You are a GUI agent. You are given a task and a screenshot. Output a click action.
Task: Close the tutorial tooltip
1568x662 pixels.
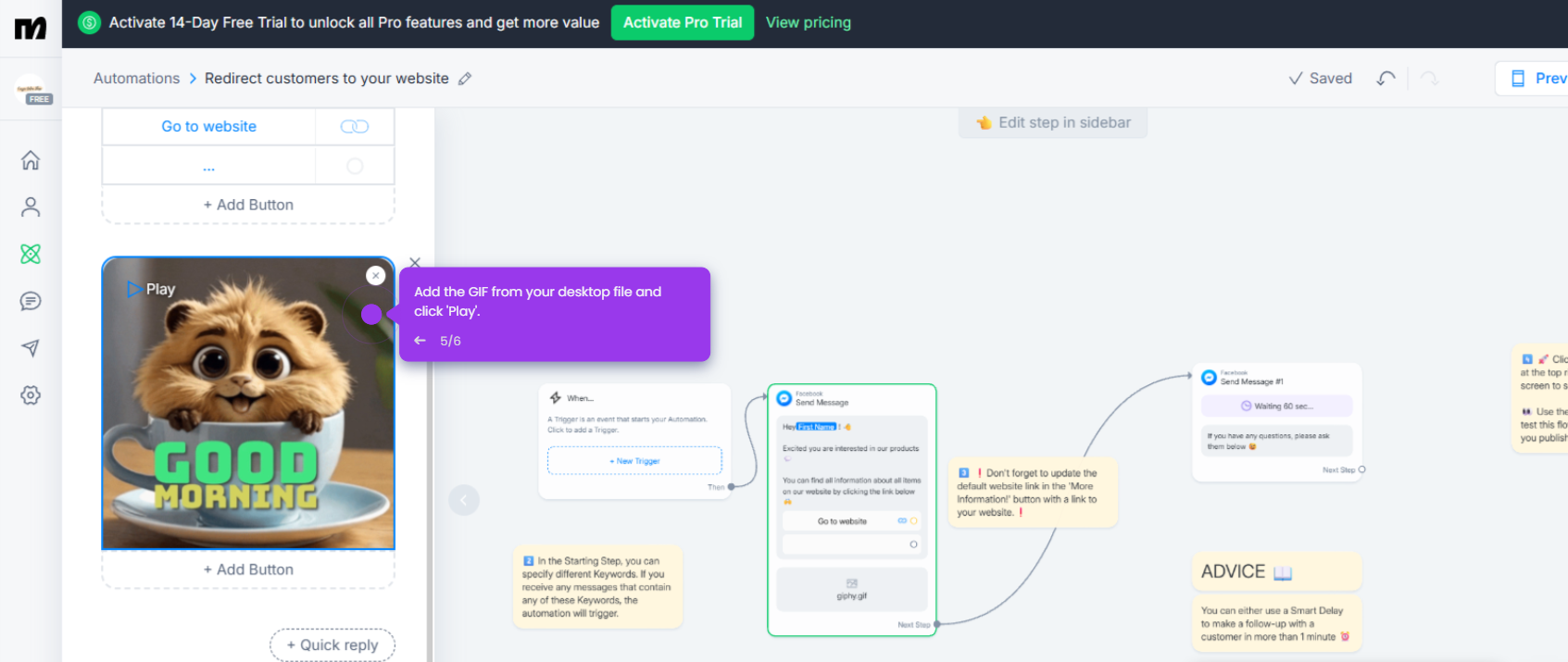(x=415, y=263)
